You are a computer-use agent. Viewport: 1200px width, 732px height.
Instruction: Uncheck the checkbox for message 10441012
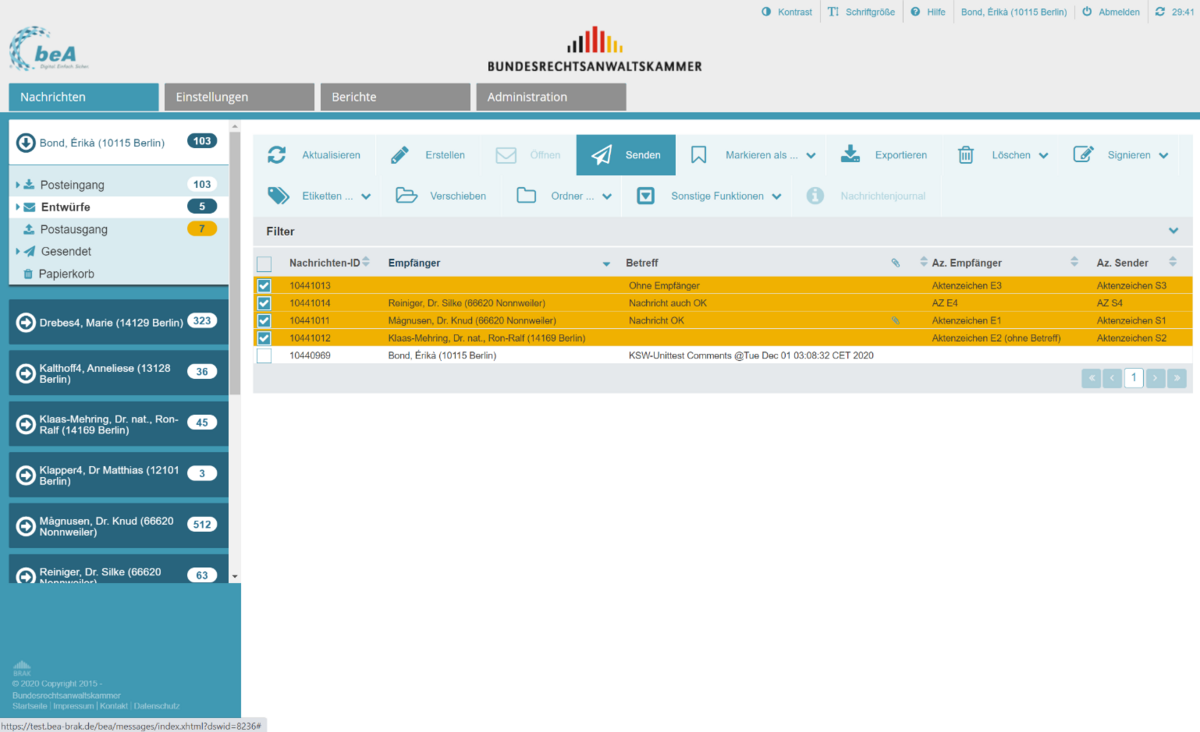(264, 338)
